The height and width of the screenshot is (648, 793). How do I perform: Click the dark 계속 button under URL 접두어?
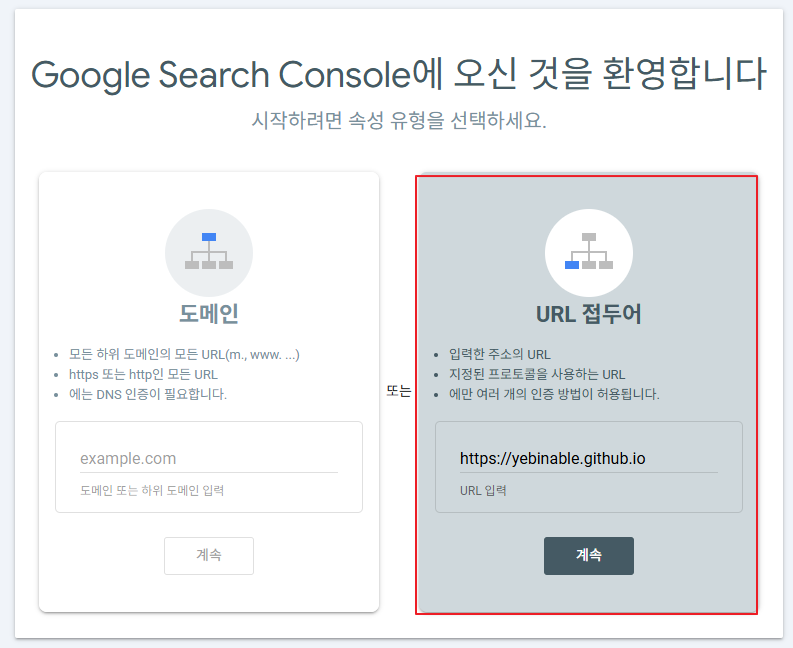click(x=589, y=555)
